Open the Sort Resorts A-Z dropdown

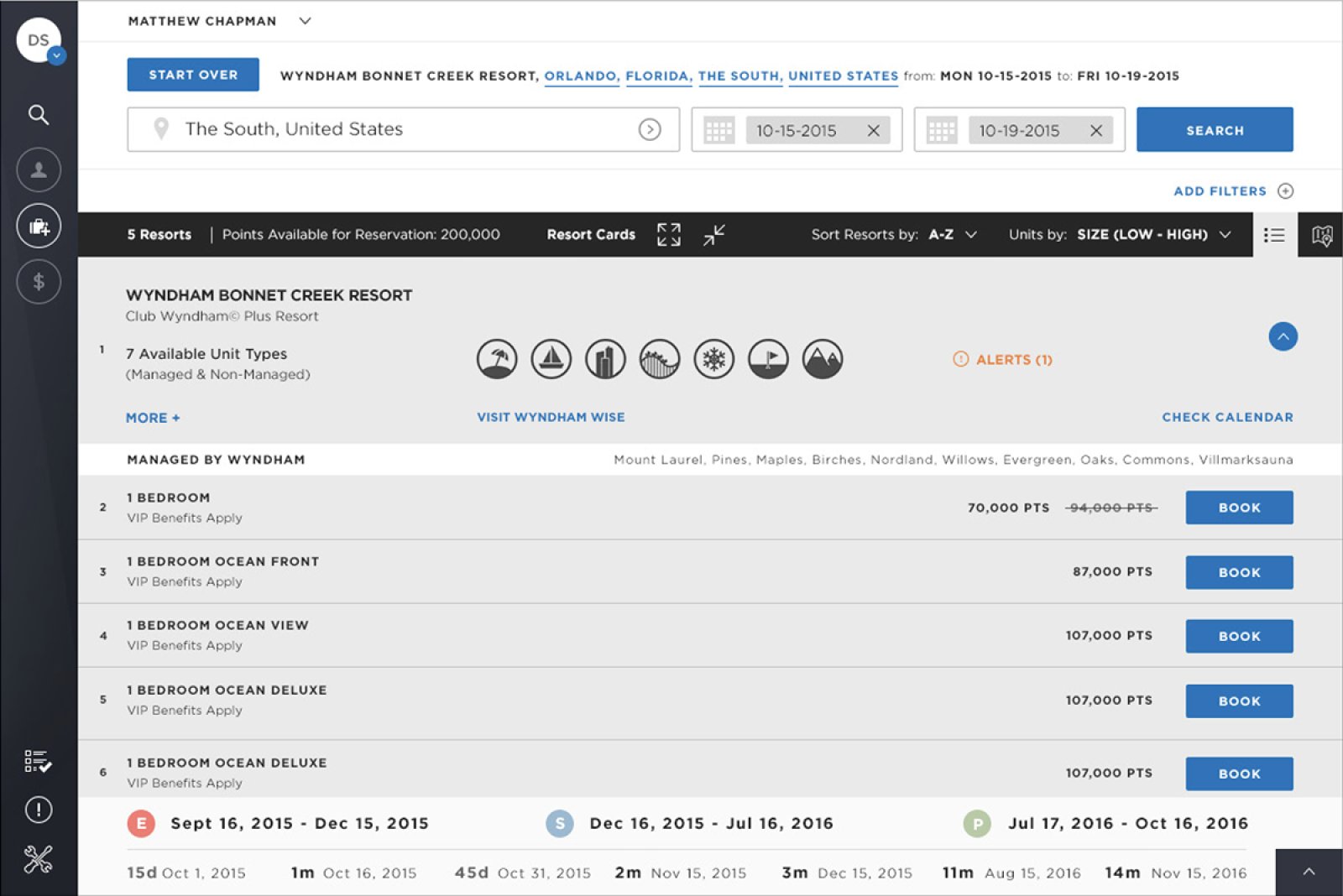click(954, 235)
